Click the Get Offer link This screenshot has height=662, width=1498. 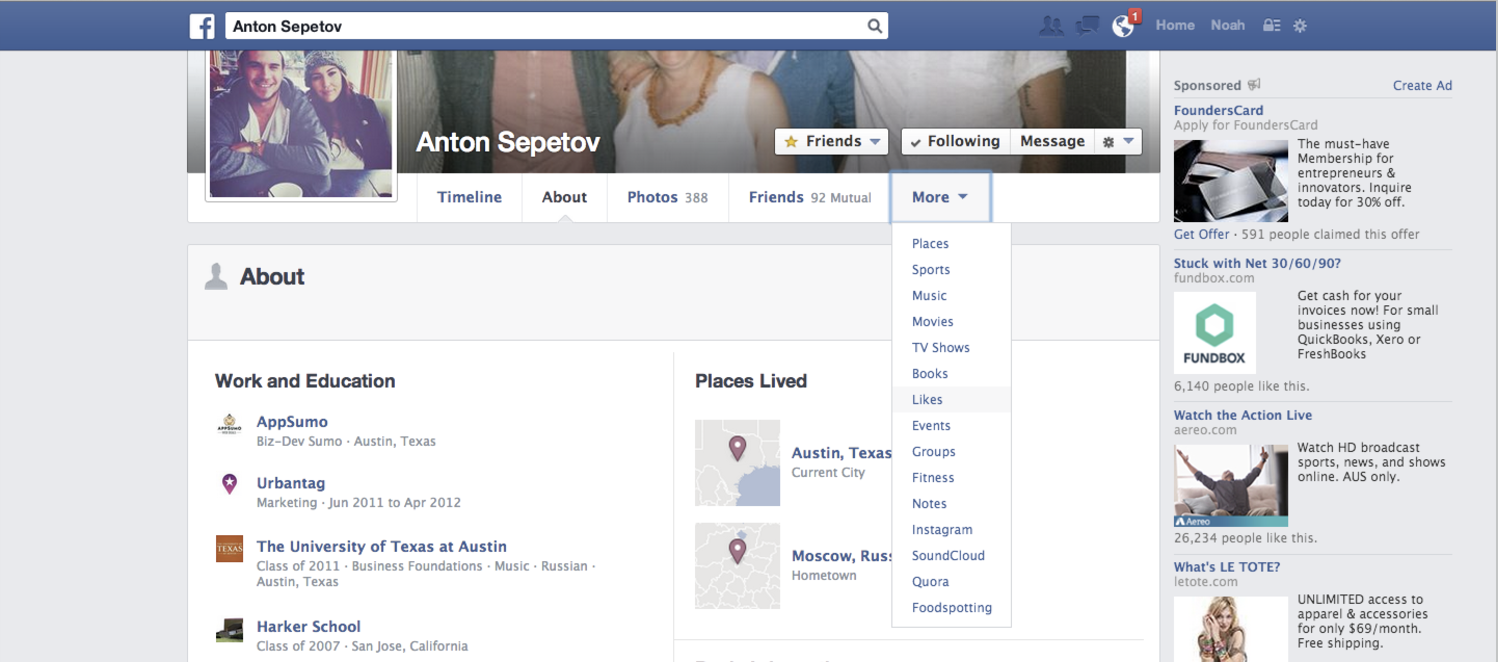[x=1201, y=234]
